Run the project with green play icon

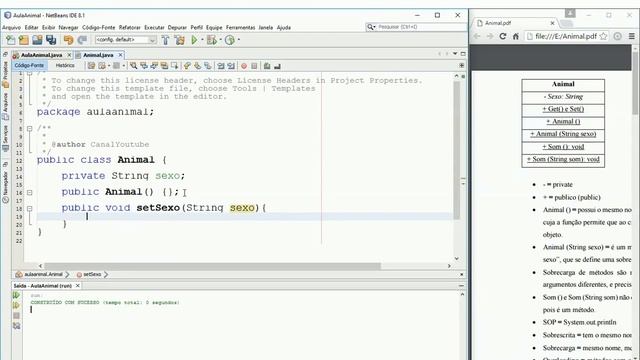click(x=194, y=40)
